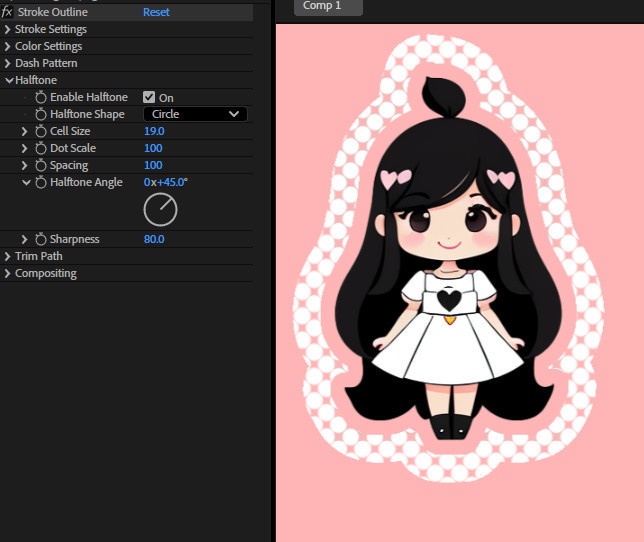The image size is (644, 542).
Task: Toggle the Sharpness stopwatch
Action: pyautogui.click(x=41, y=239)
